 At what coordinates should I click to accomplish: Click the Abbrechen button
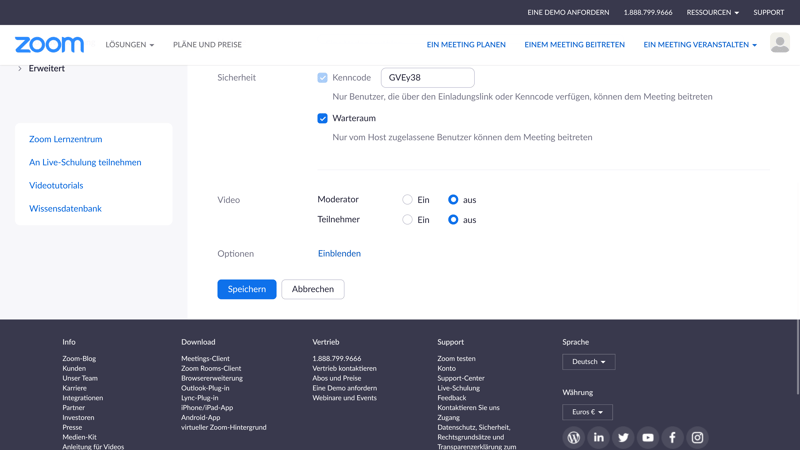[313, 289]
